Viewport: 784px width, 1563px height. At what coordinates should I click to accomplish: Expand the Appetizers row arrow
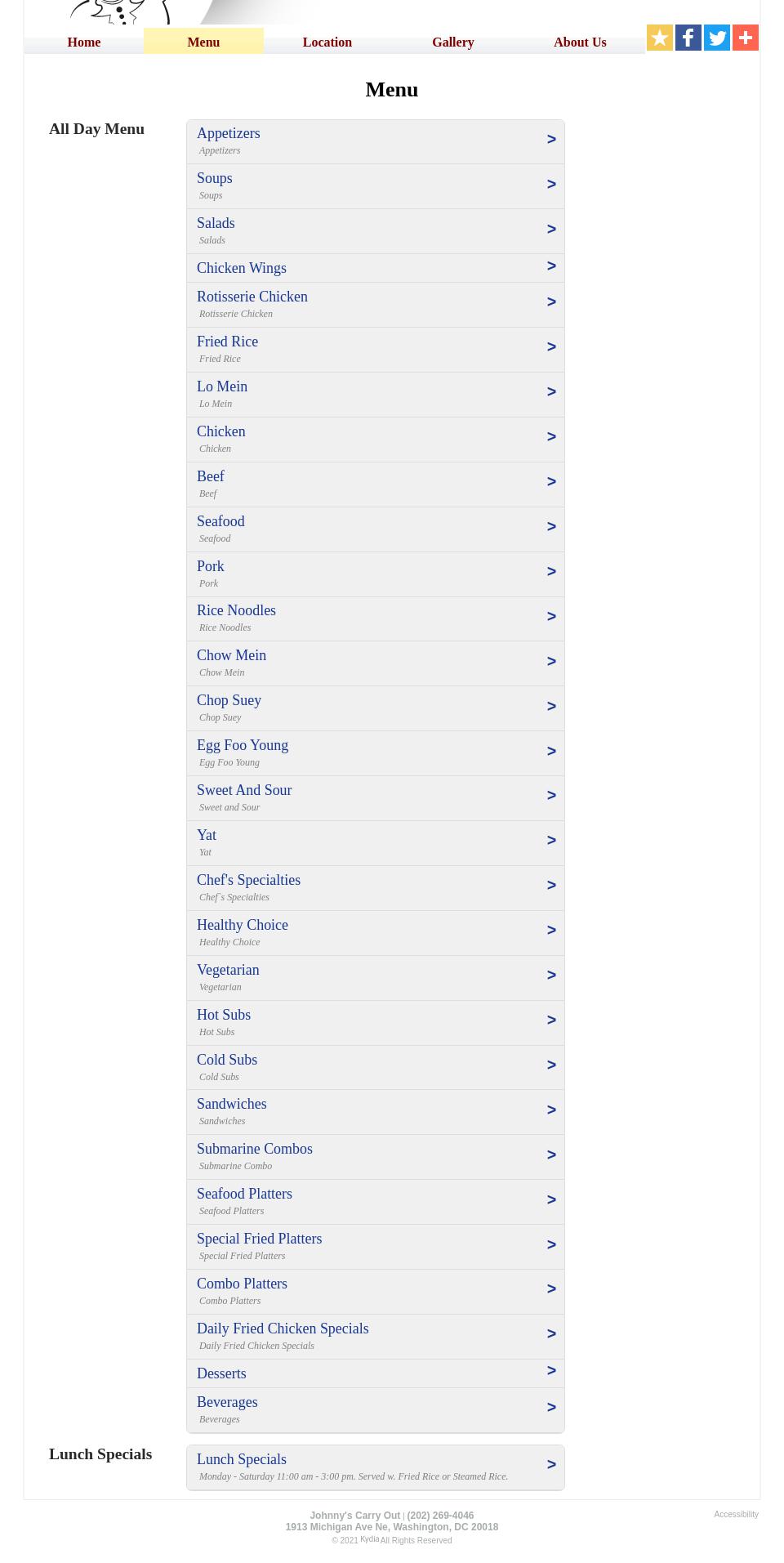[551, 140]
